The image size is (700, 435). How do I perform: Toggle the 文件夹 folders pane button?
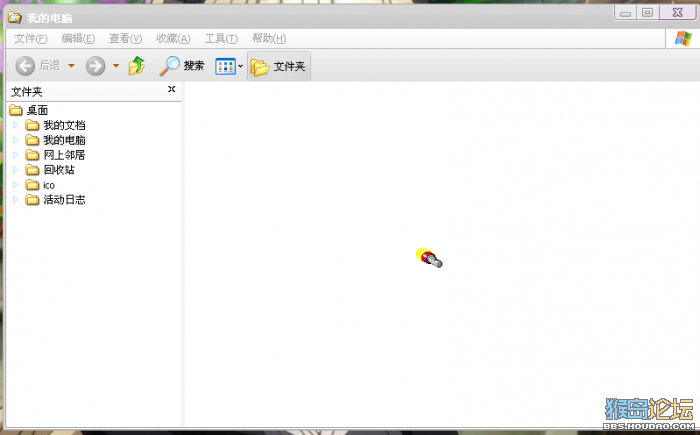279,66
